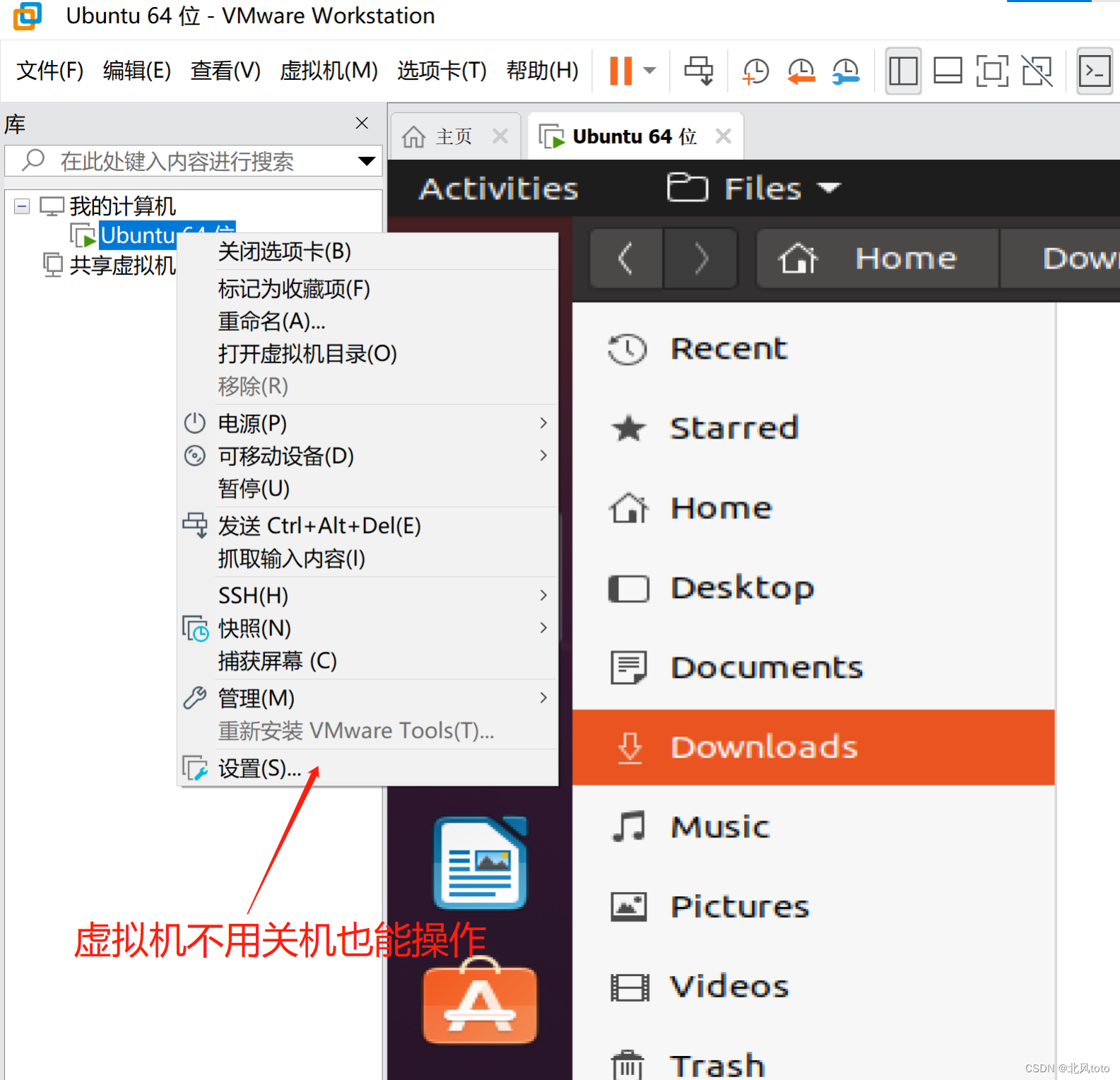Open the 文件(F) menu
The width and height of the screenshot is (1120, 1080).
[x=49, y=71]
